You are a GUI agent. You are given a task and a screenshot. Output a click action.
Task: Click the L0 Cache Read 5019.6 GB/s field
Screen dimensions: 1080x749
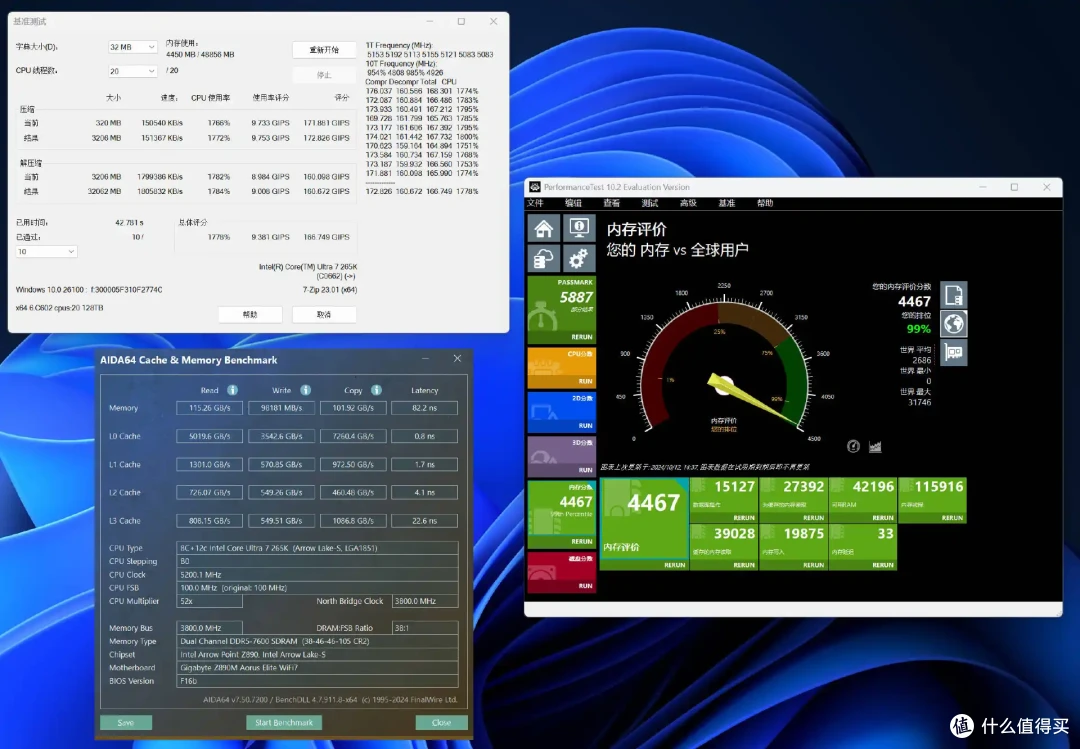pos(209,436)
